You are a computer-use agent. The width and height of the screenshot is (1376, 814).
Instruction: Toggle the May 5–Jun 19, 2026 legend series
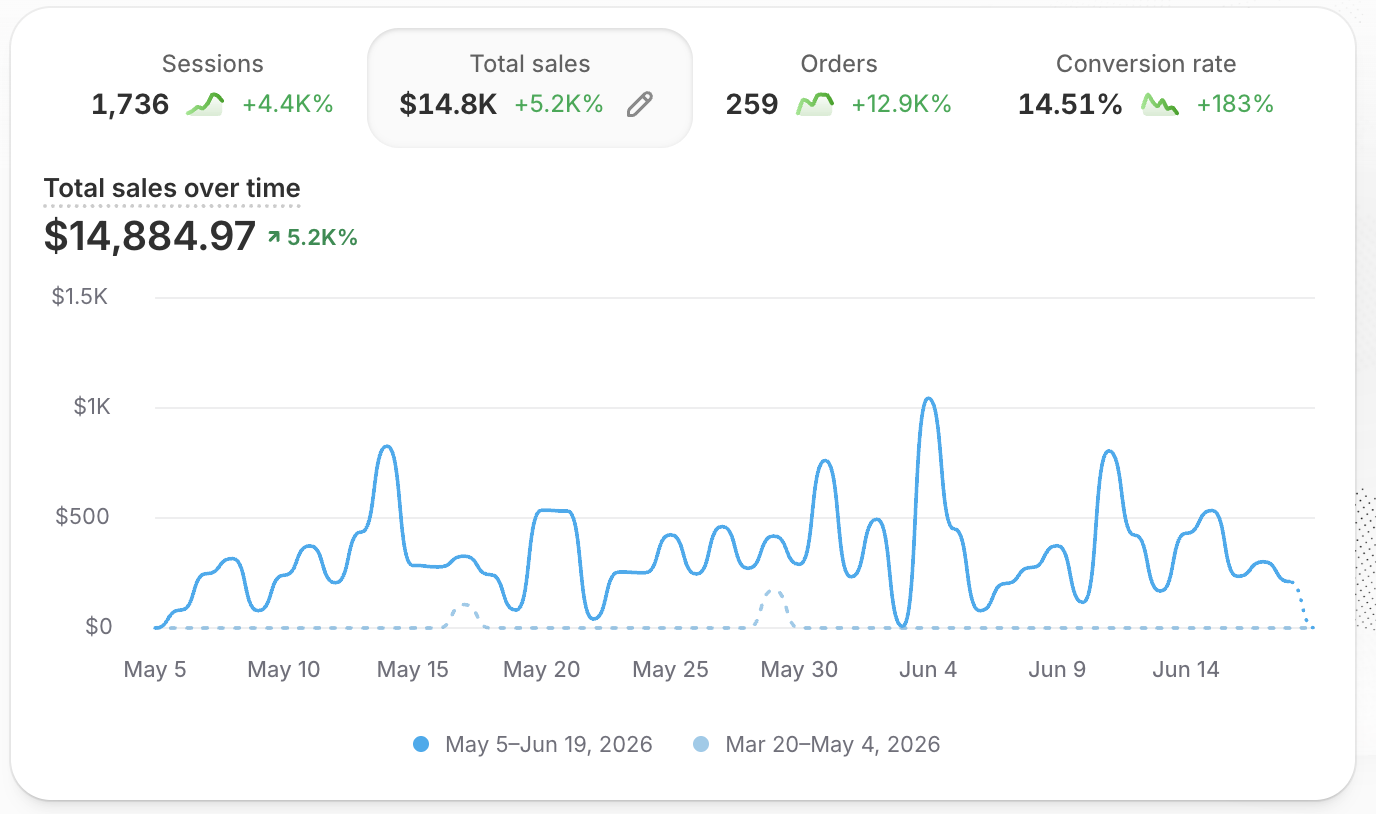point(532,744)
